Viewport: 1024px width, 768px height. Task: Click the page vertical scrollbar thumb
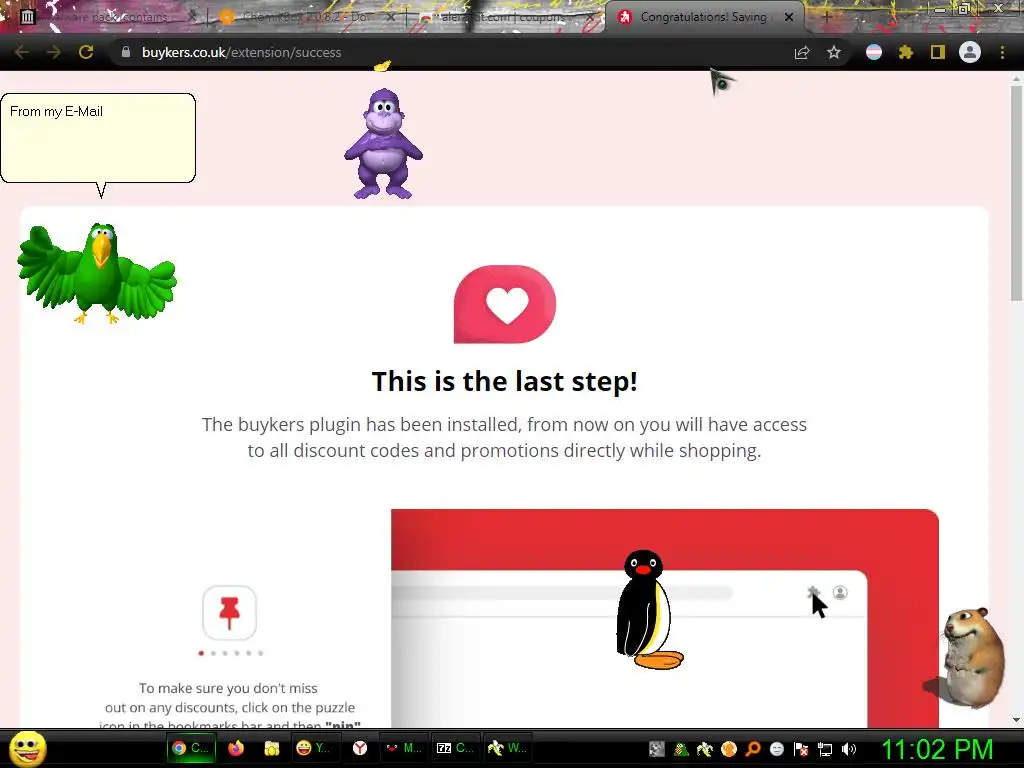tap(1016, 193)
